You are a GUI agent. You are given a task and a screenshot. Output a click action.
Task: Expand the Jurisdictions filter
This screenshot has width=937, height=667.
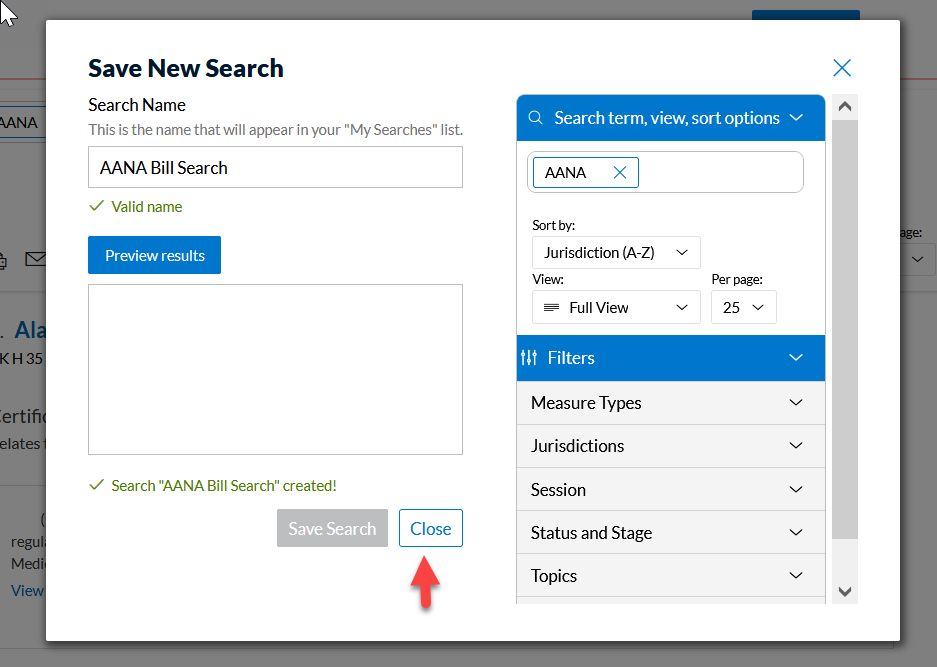[x=670, y=446]
